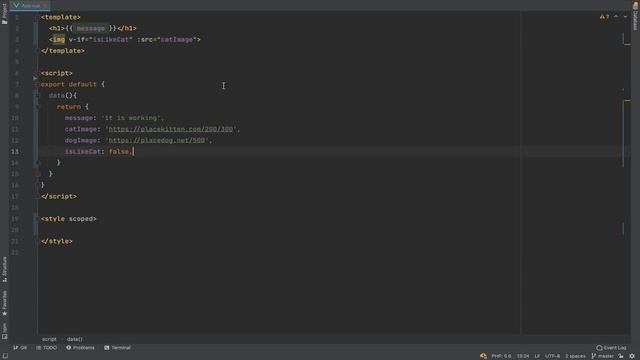640x360 pixels.
Task: Click the opening style scoped tag
Action: 69,219
